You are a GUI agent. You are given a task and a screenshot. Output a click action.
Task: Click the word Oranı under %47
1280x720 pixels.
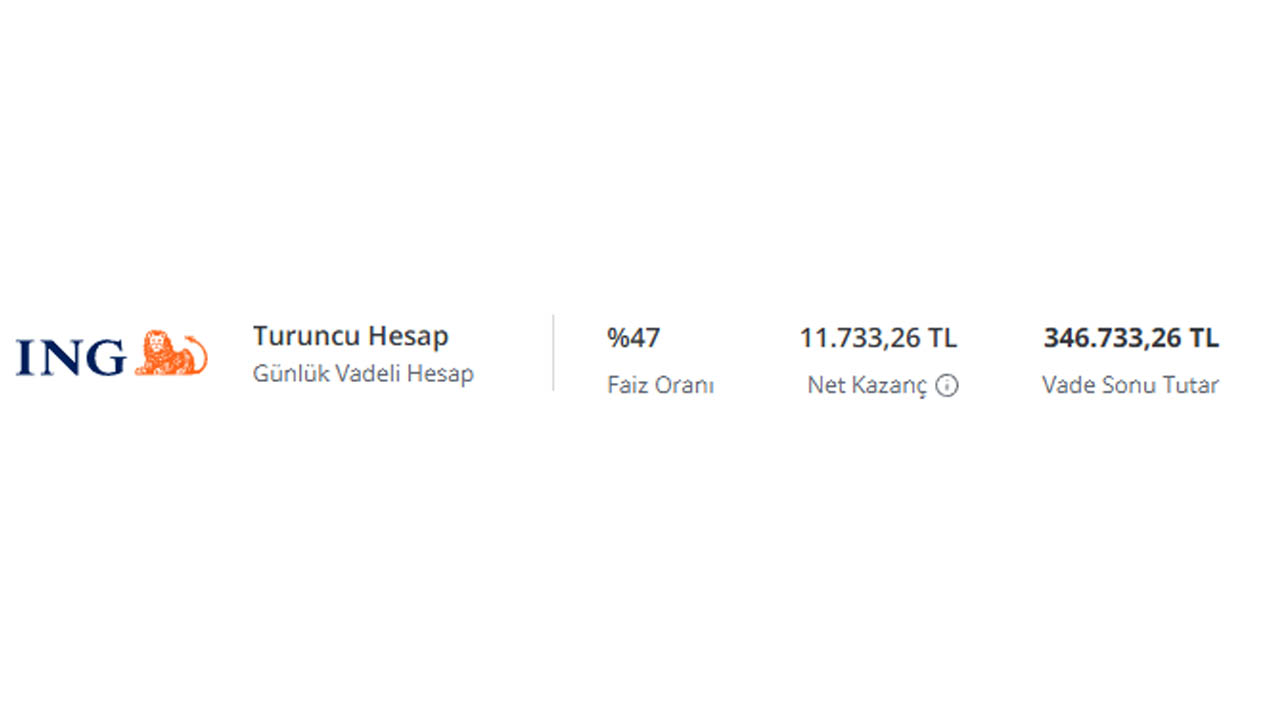click(685, 385)
